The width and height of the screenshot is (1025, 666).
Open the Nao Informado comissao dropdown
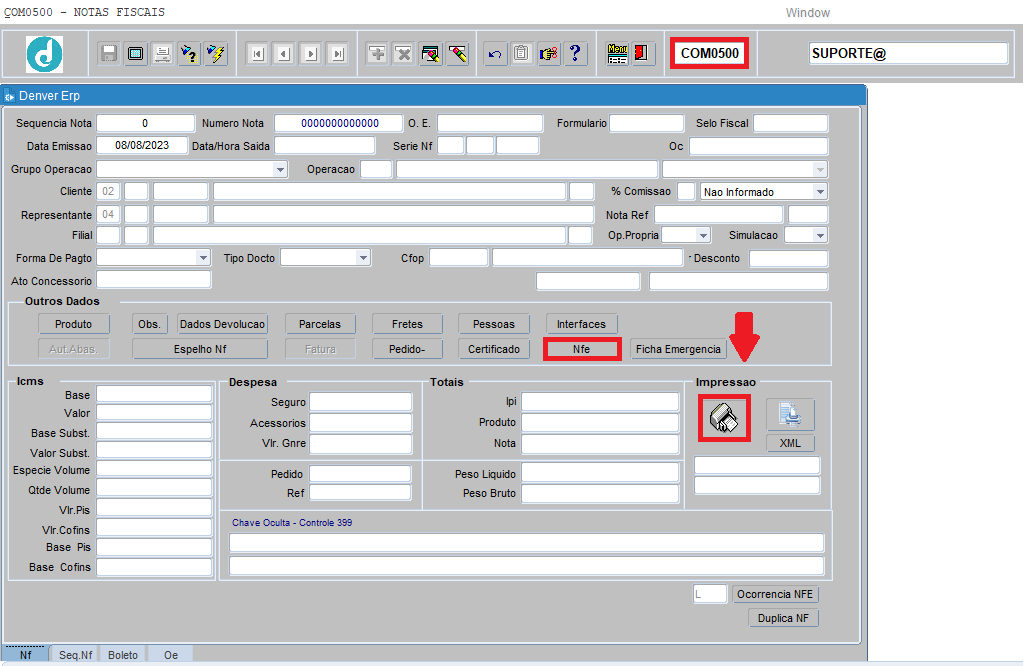pyautogui.click(x=820, y=192)
